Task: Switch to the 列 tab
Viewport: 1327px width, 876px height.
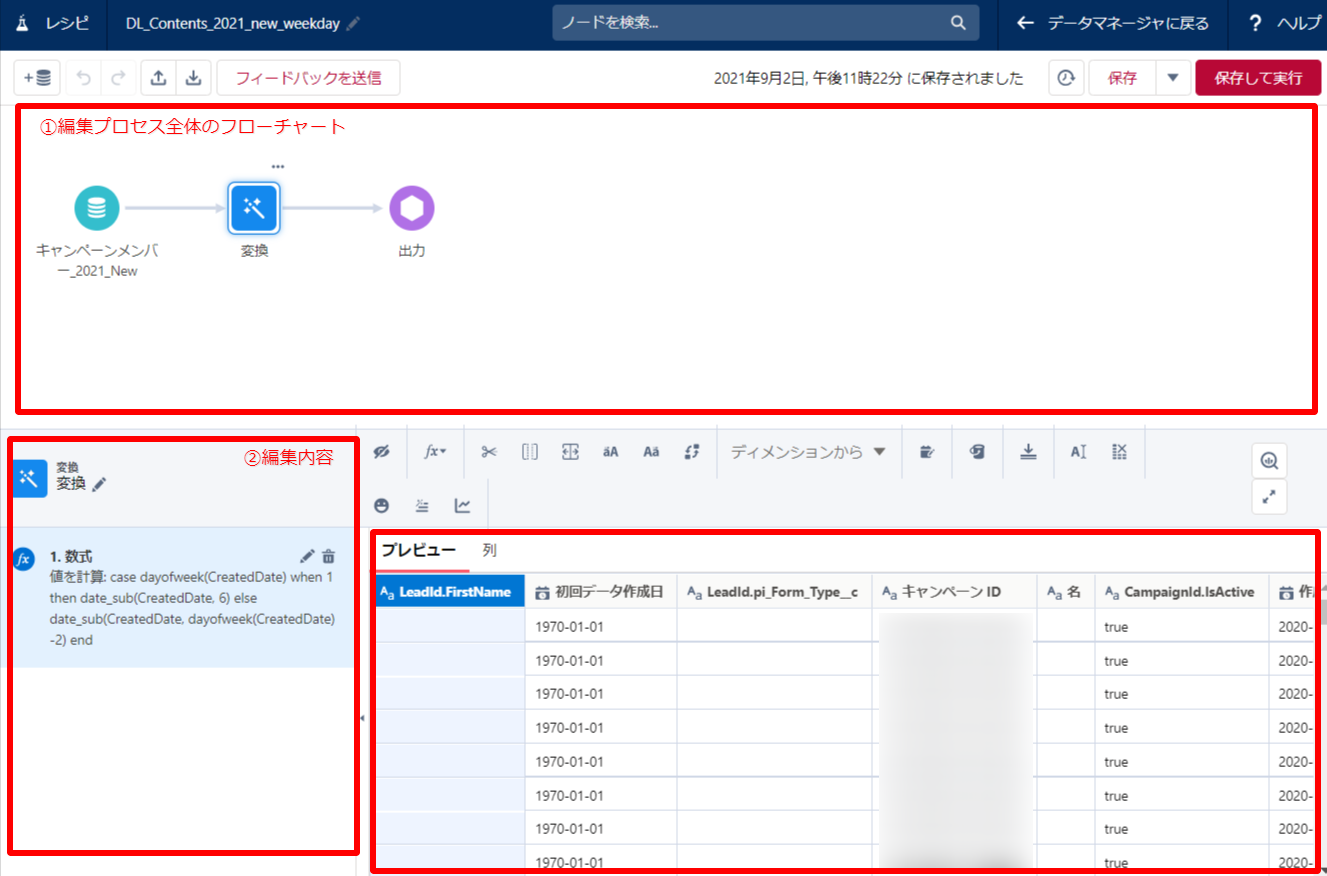Action: tap(489, 550)
